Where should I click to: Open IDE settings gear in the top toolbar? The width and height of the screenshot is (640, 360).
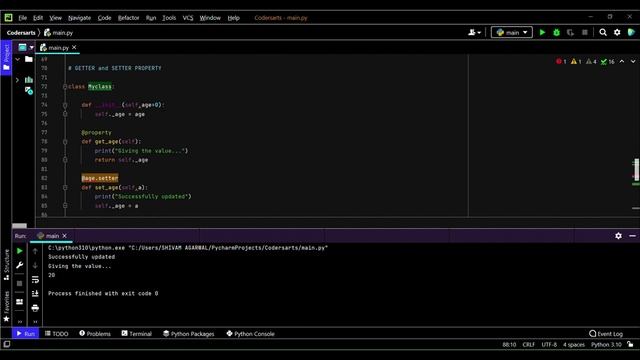click(617, 32)
